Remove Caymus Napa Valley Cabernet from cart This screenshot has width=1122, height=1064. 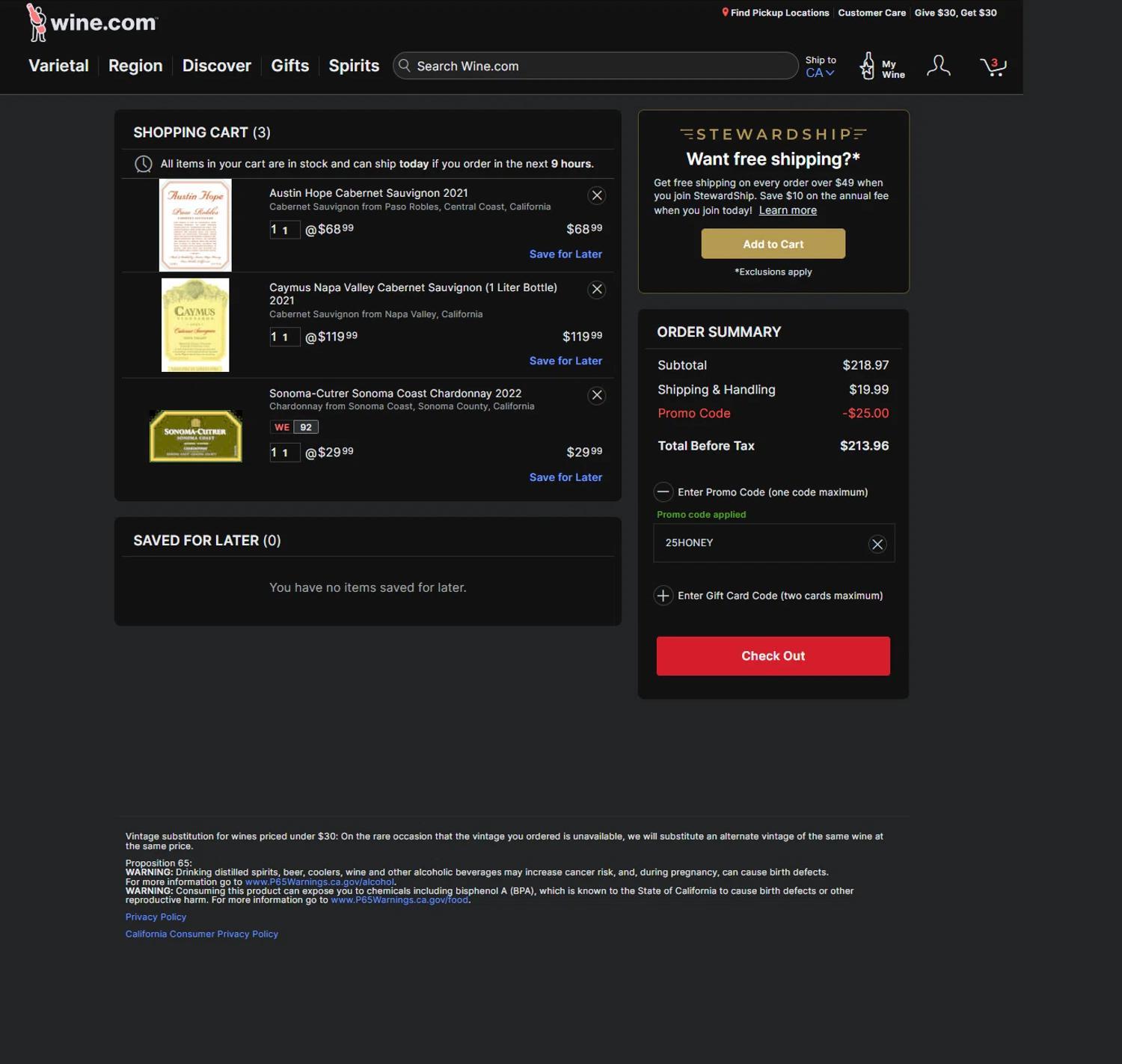(x=596, y=290)
